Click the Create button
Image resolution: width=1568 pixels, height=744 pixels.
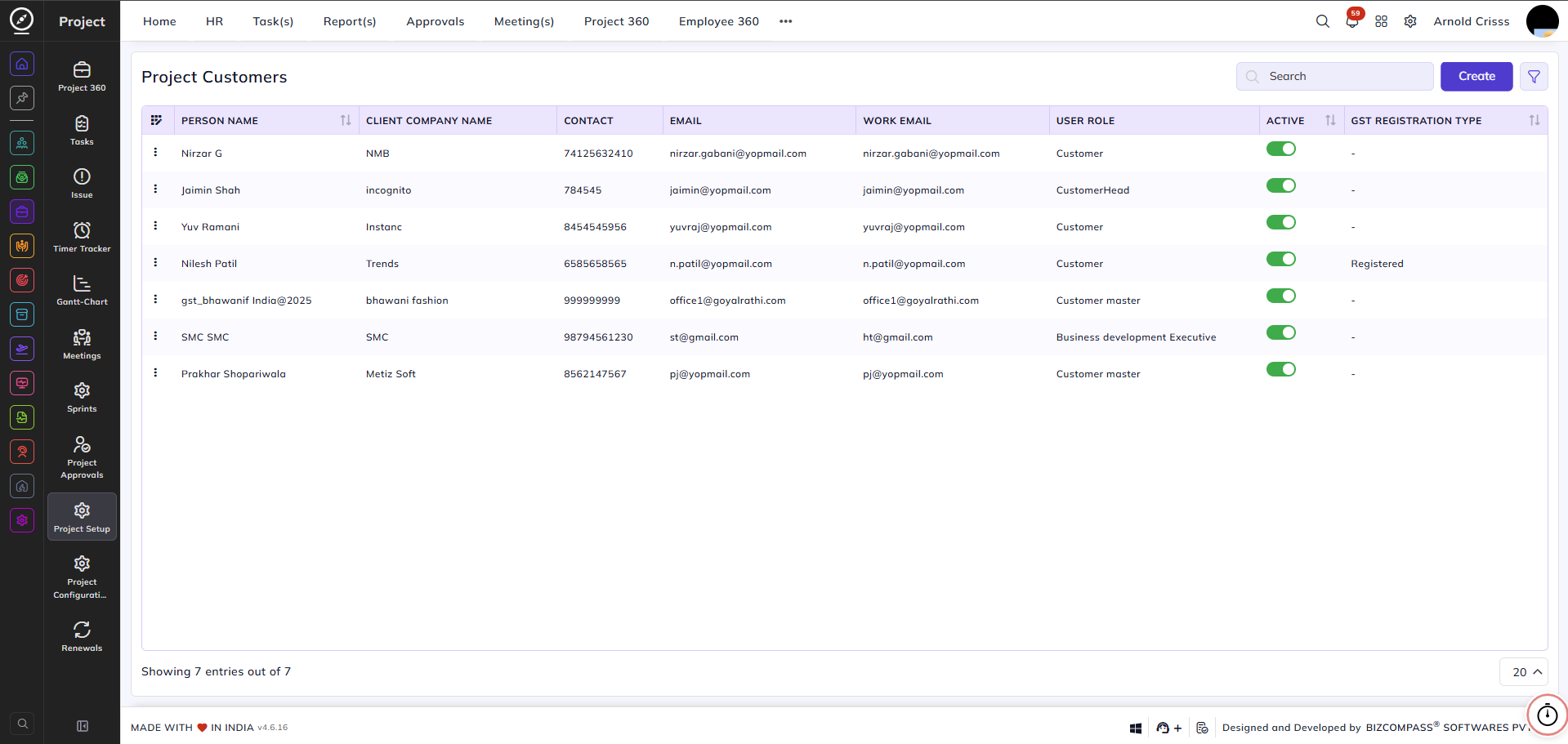(1476, 76)
